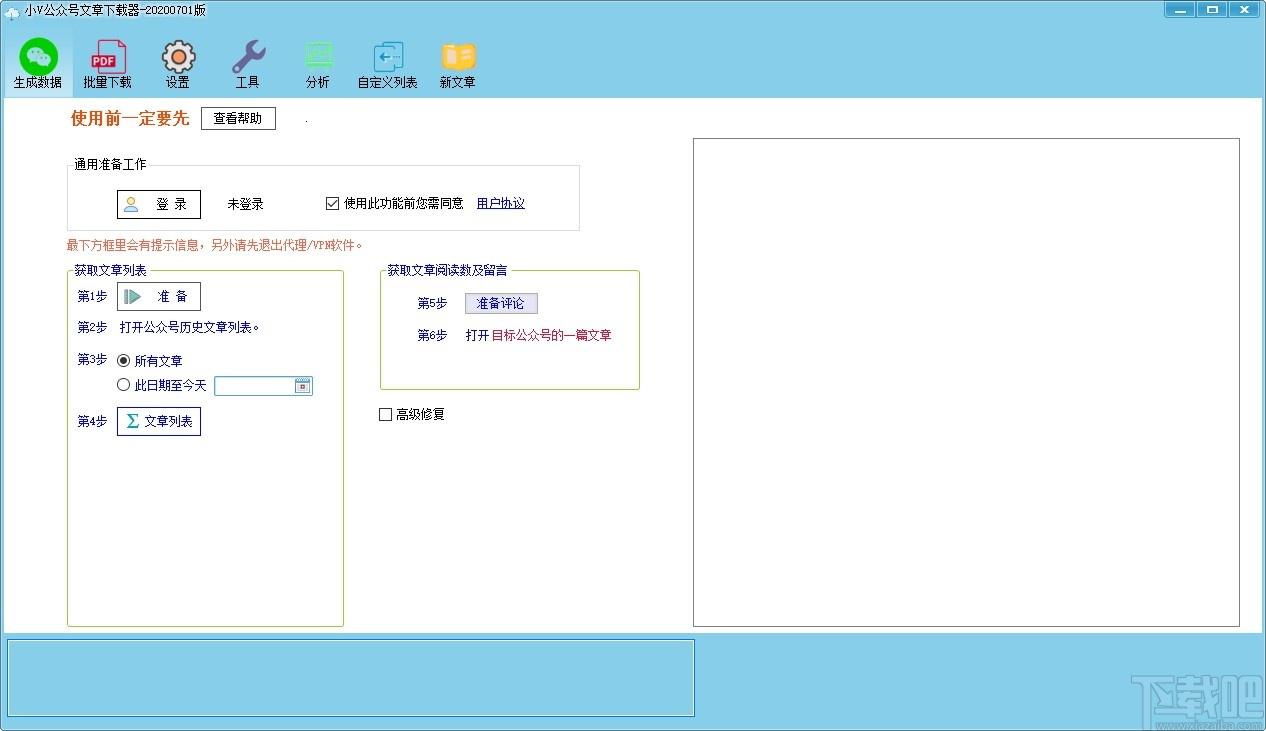Screen dimensions: 1266x731
Task: Click the 目标公众号的一篇文章 text
Action: [552, 335]
